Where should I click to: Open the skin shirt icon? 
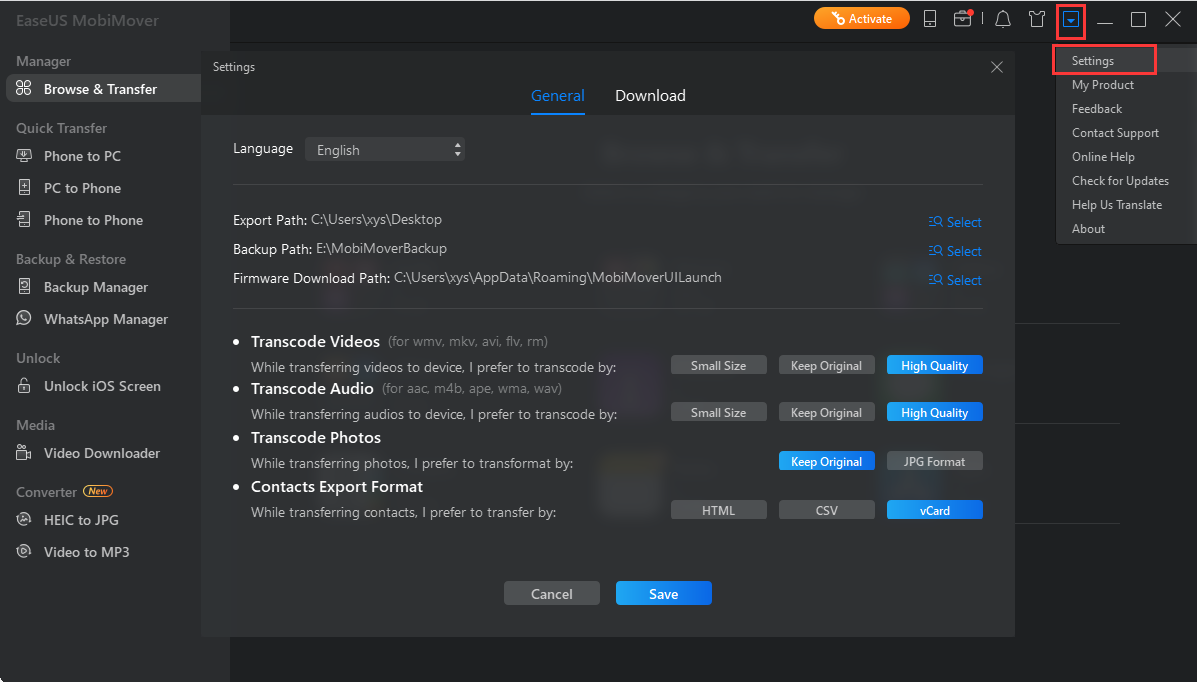point(1036,19)
